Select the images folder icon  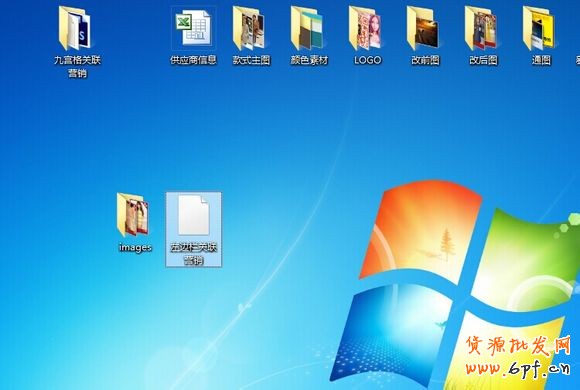[133, 215]
